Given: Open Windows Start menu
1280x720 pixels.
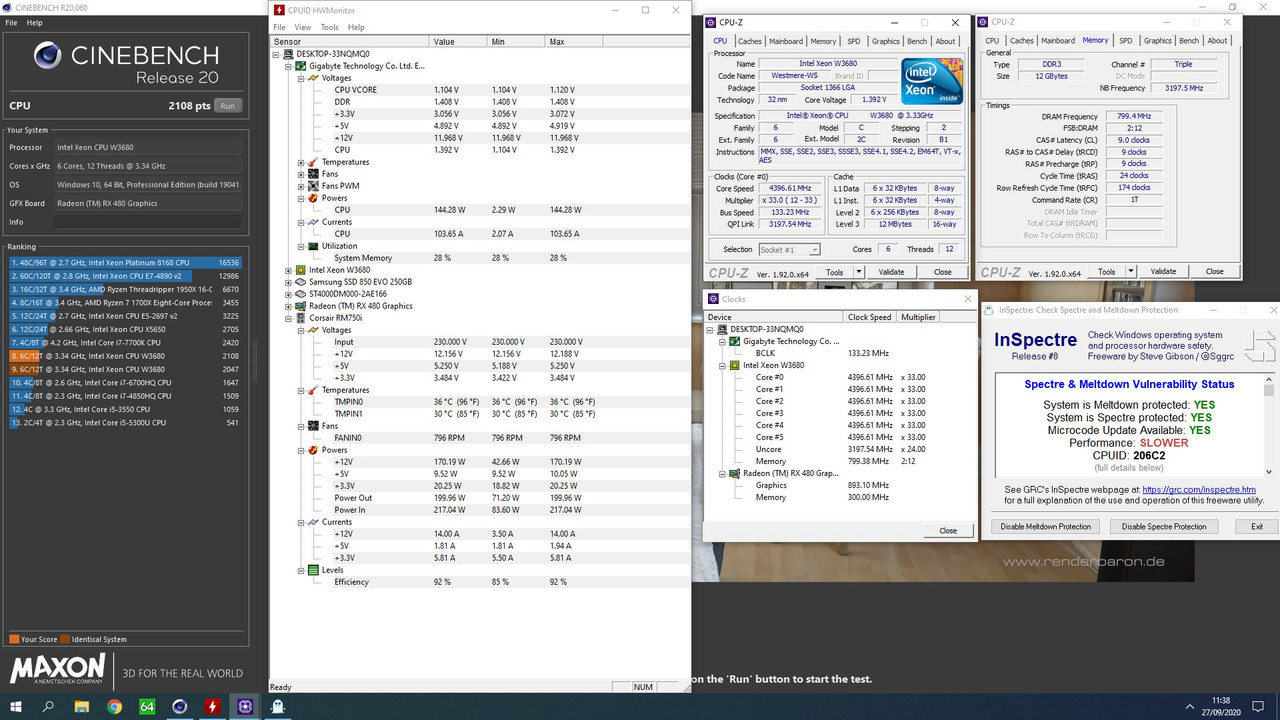Looking at the screenshot, I should point(16,706).
